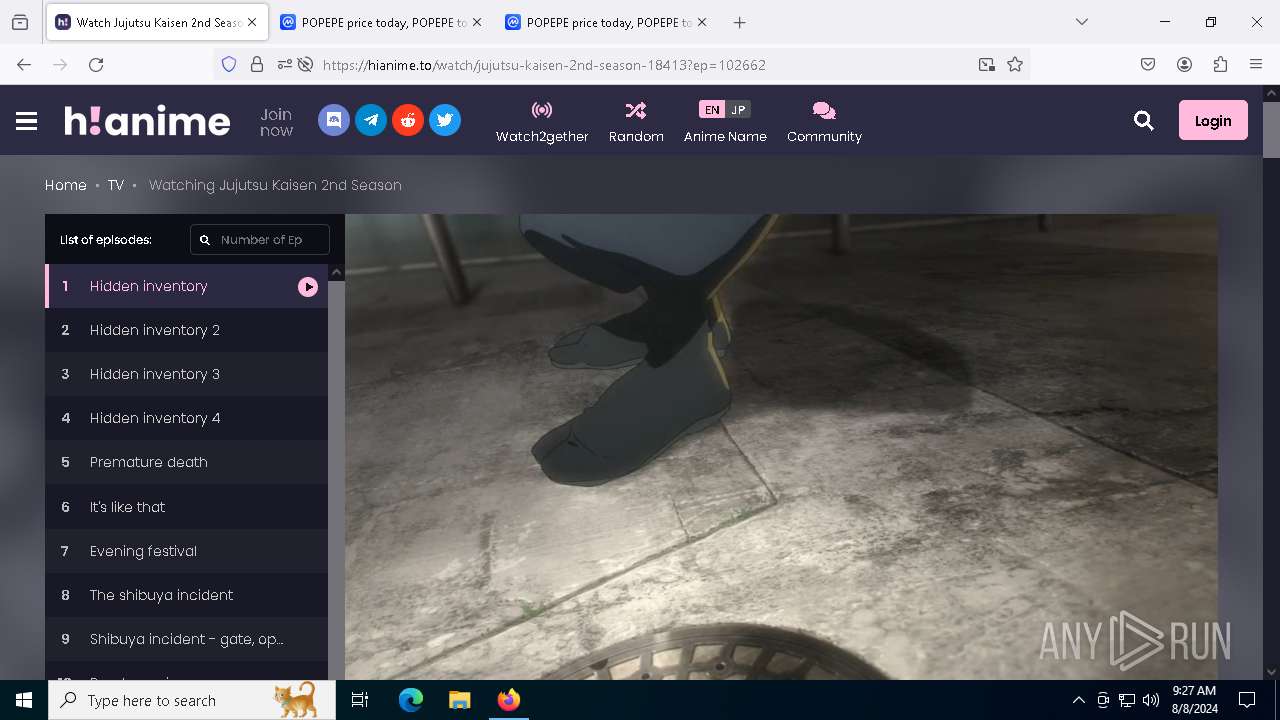This screenshot has height=720, width=1280.
Task: Open the TV breadcrumb link
Action: (116, 185)
